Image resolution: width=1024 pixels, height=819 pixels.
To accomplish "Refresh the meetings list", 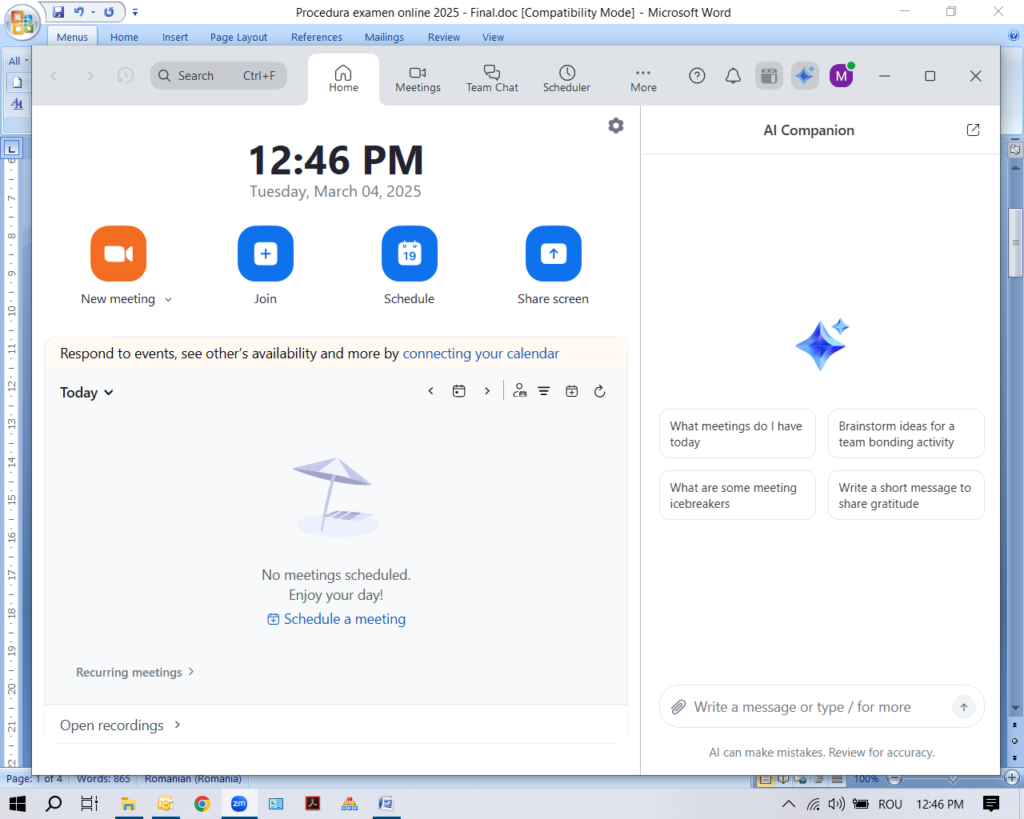I will (x=600, y=392).
